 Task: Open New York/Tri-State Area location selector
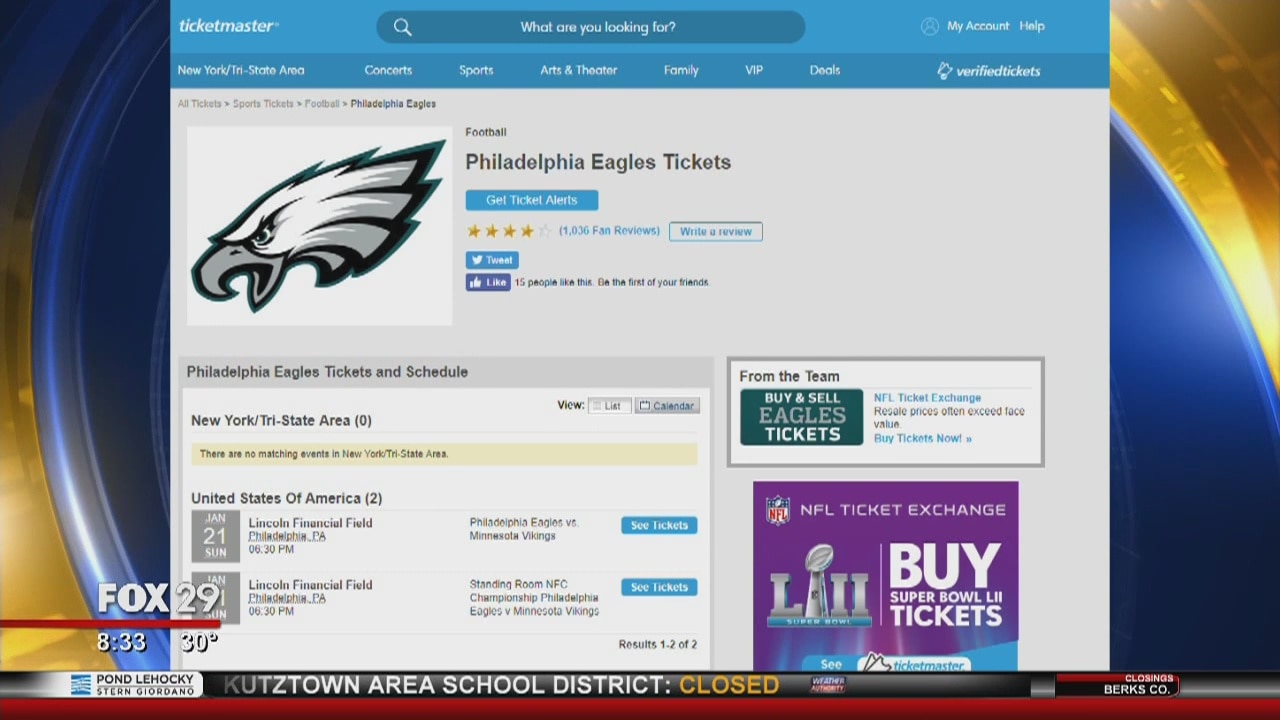(241, 71)
